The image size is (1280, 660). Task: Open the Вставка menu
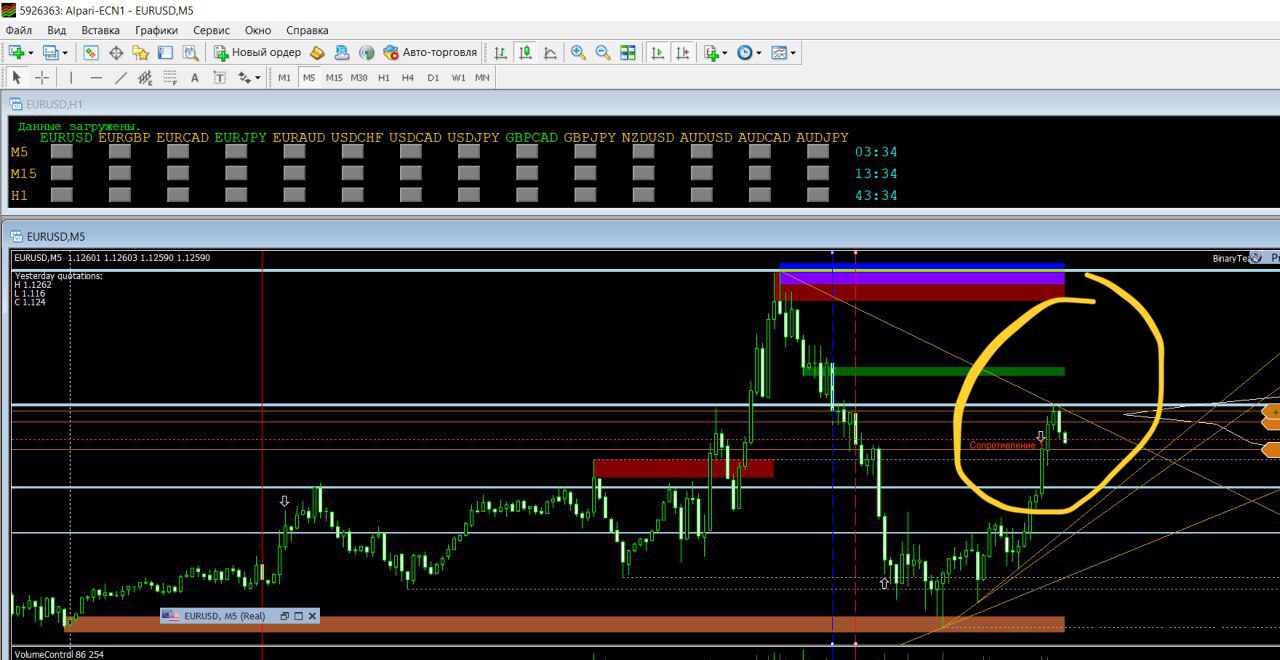[100, 30]
